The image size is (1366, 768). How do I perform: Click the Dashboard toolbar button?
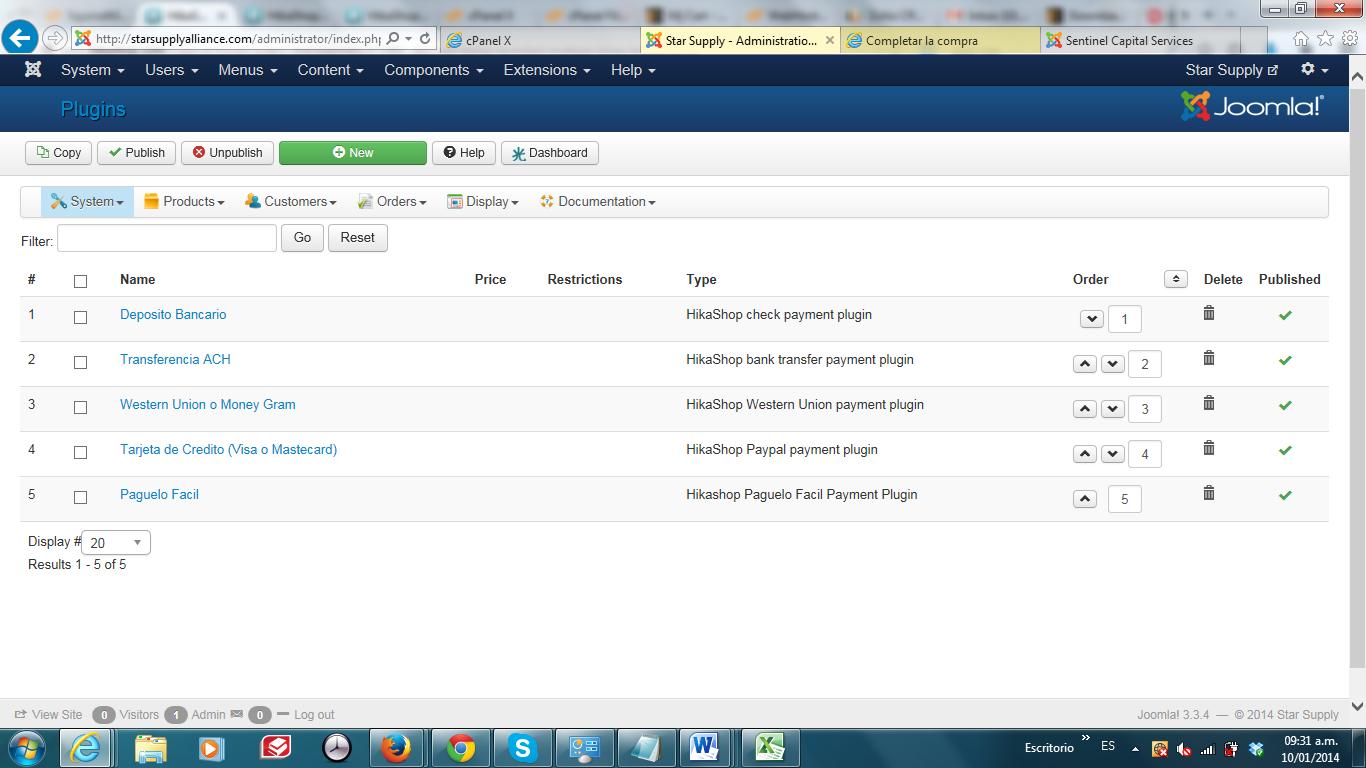coord(550,153)
